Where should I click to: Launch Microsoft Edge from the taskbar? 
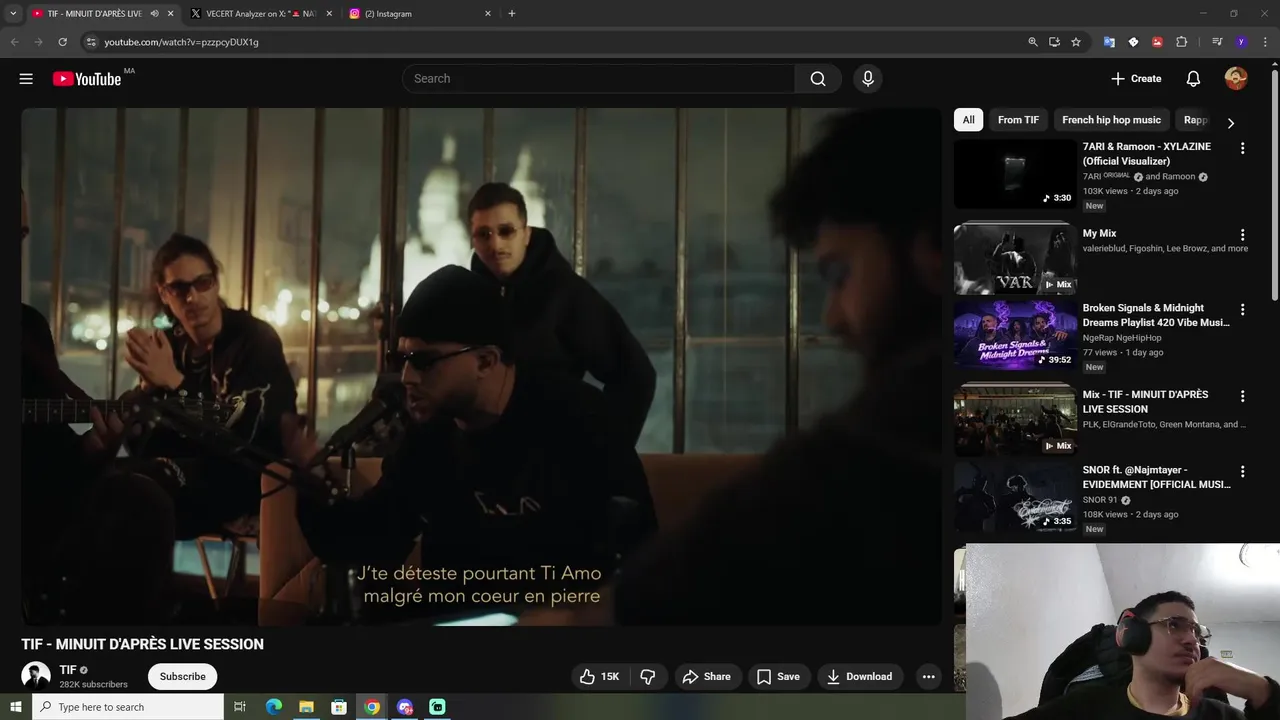tap(273, 707)
